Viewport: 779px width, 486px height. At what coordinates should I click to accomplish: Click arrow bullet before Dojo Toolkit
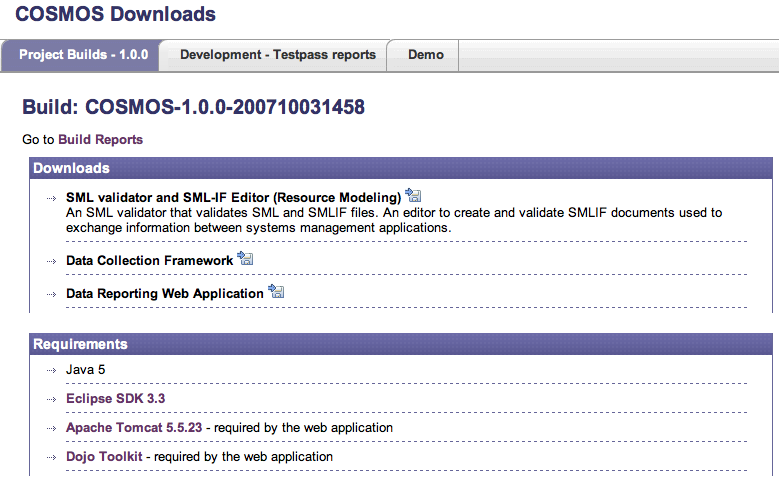point(52,457)
